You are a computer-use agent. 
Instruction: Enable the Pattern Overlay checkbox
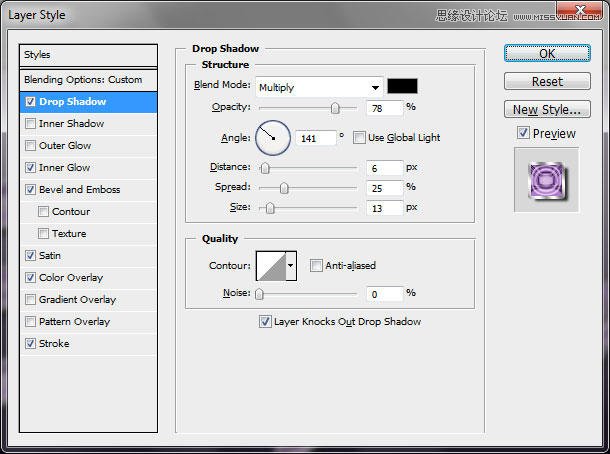tap(30, 322)
